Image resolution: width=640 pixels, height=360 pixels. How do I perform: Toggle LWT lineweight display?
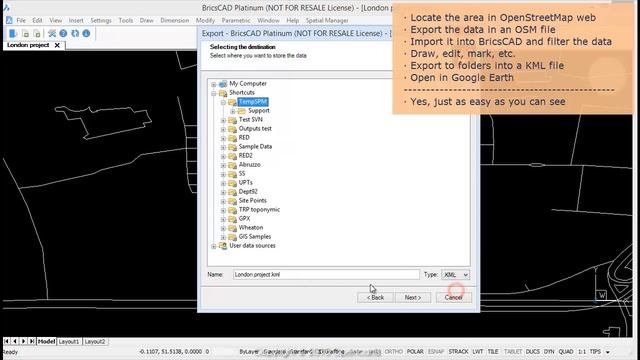[x=478, y=351]
